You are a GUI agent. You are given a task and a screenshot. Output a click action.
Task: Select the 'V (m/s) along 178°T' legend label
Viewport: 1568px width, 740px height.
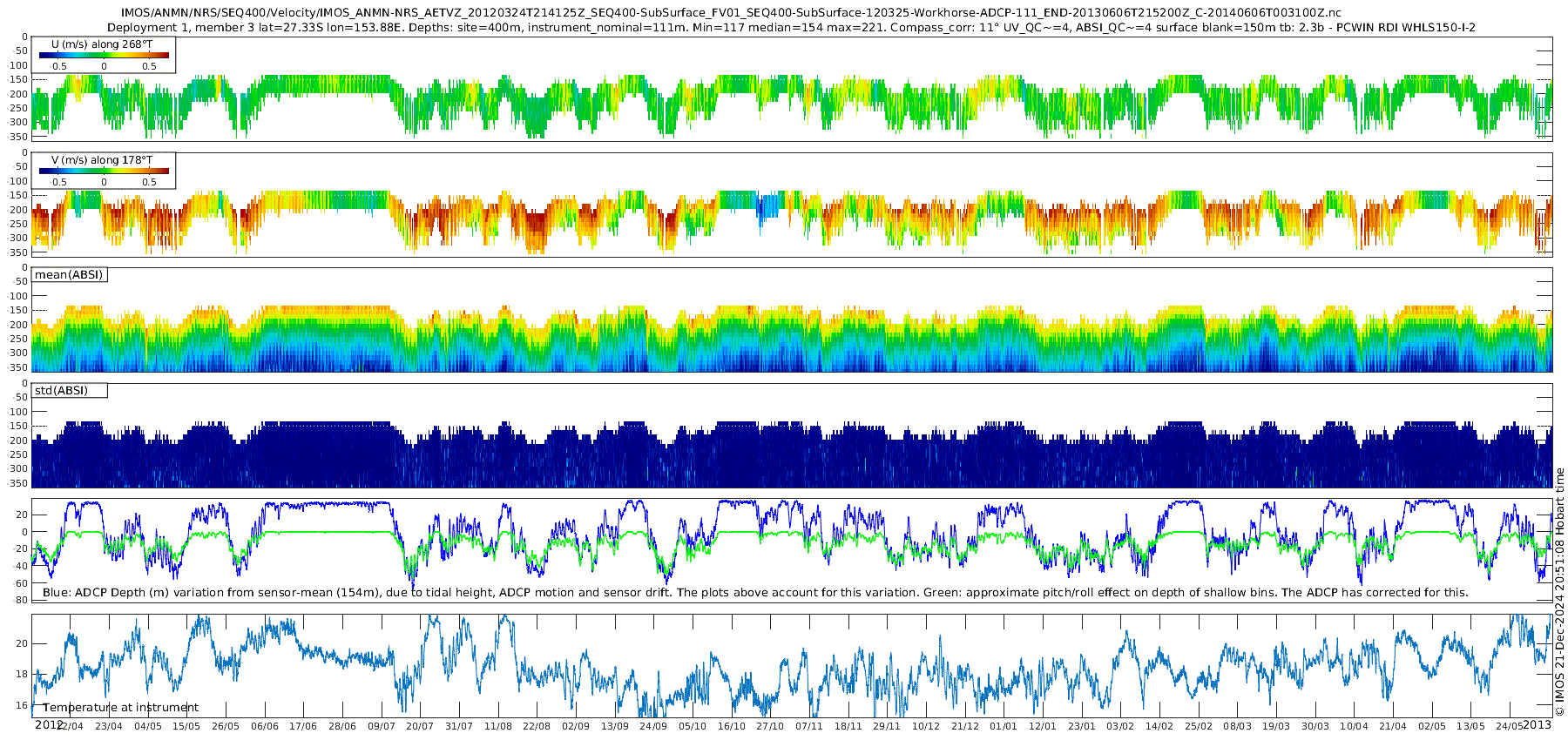point(102,159)
